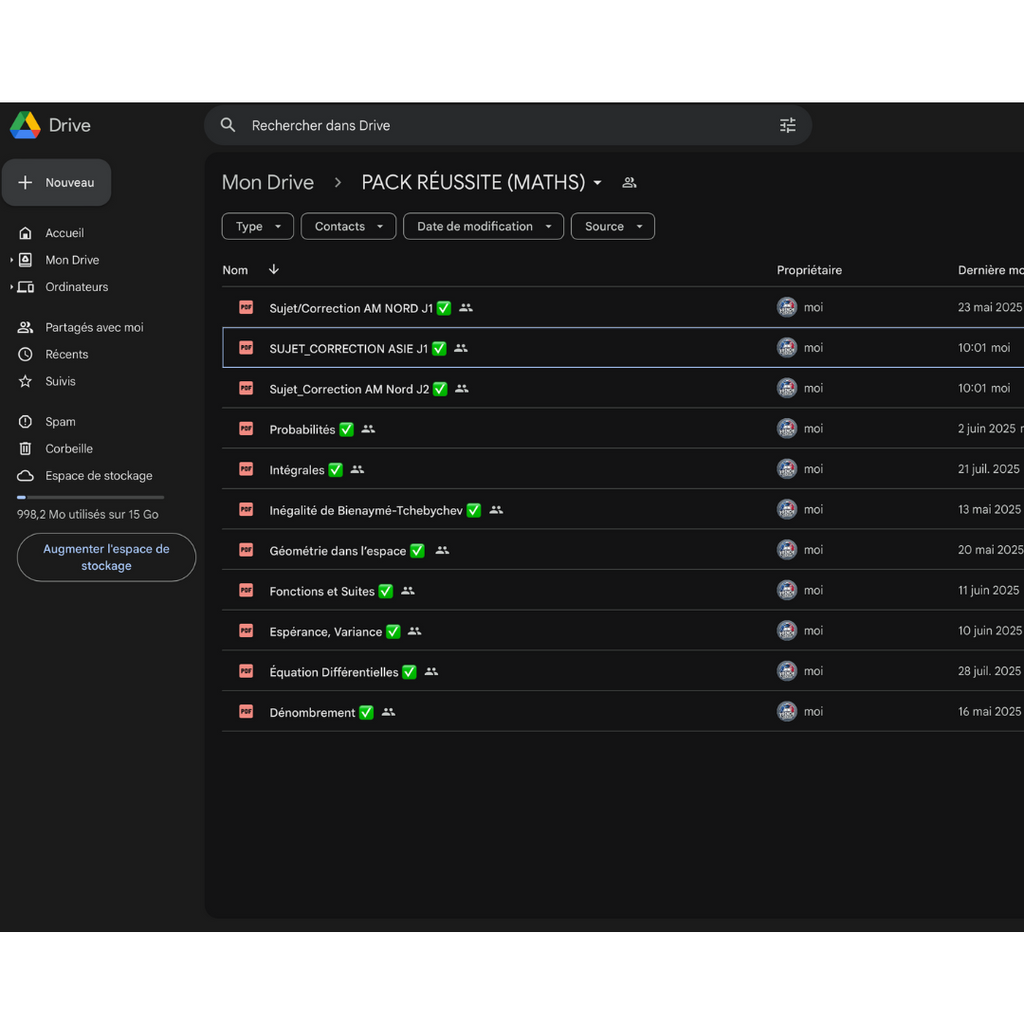Viewport: 1024px width, 1024px height.
Task: Expand the Mon Drive tree arrow
Action: point(12,260)
